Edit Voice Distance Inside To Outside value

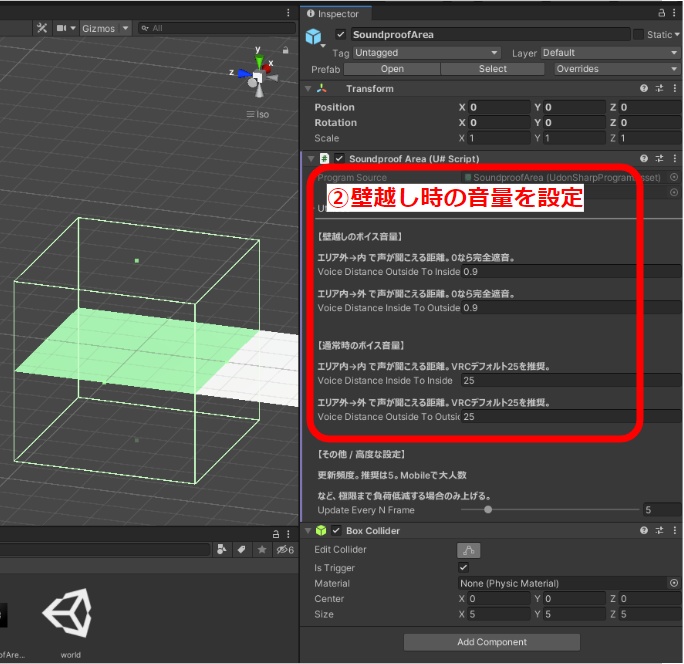(x=571, y=308)
